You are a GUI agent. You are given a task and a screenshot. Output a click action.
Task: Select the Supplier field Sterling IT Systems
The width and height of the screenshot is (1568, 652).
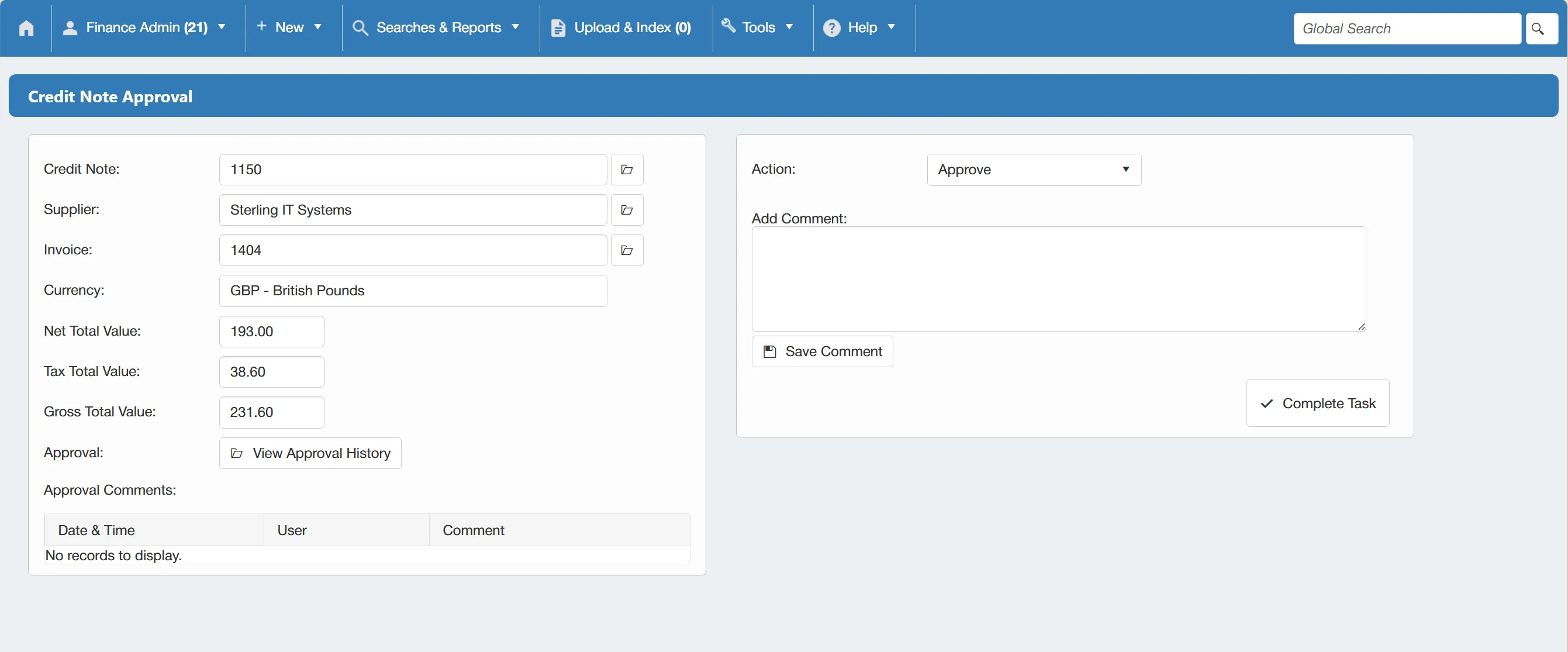(413, 210)
